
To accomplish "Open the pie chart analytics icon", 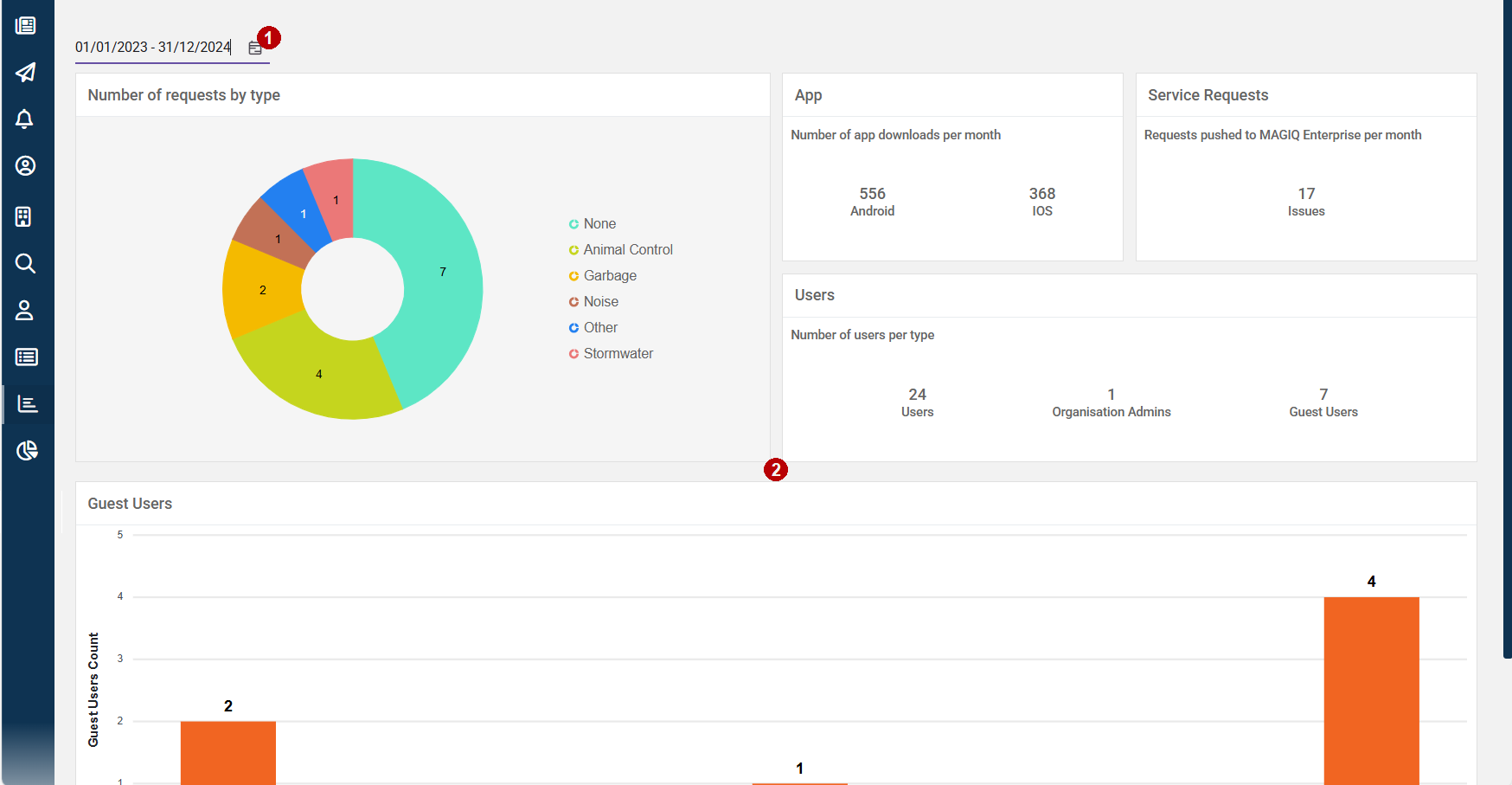I will (x=27, y=450).
